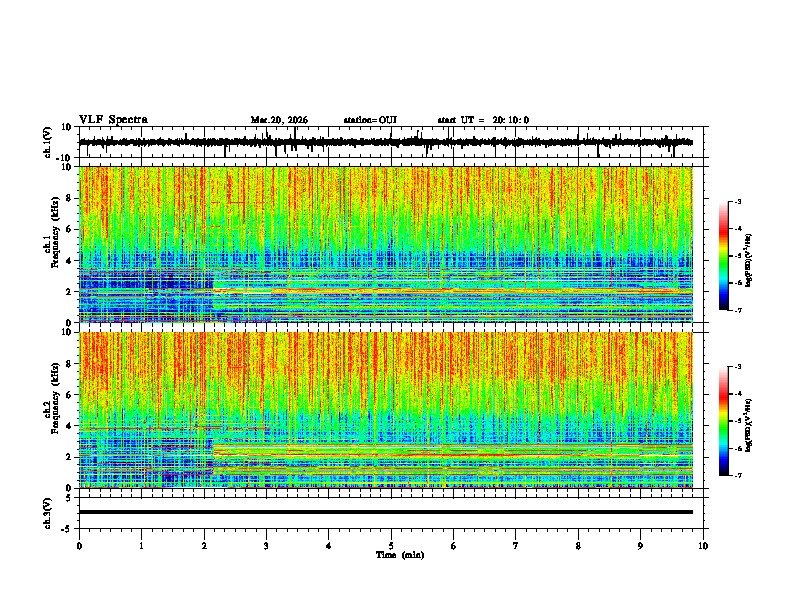
Task: Click the time axis tick label "3"
Action: (266, 546)
